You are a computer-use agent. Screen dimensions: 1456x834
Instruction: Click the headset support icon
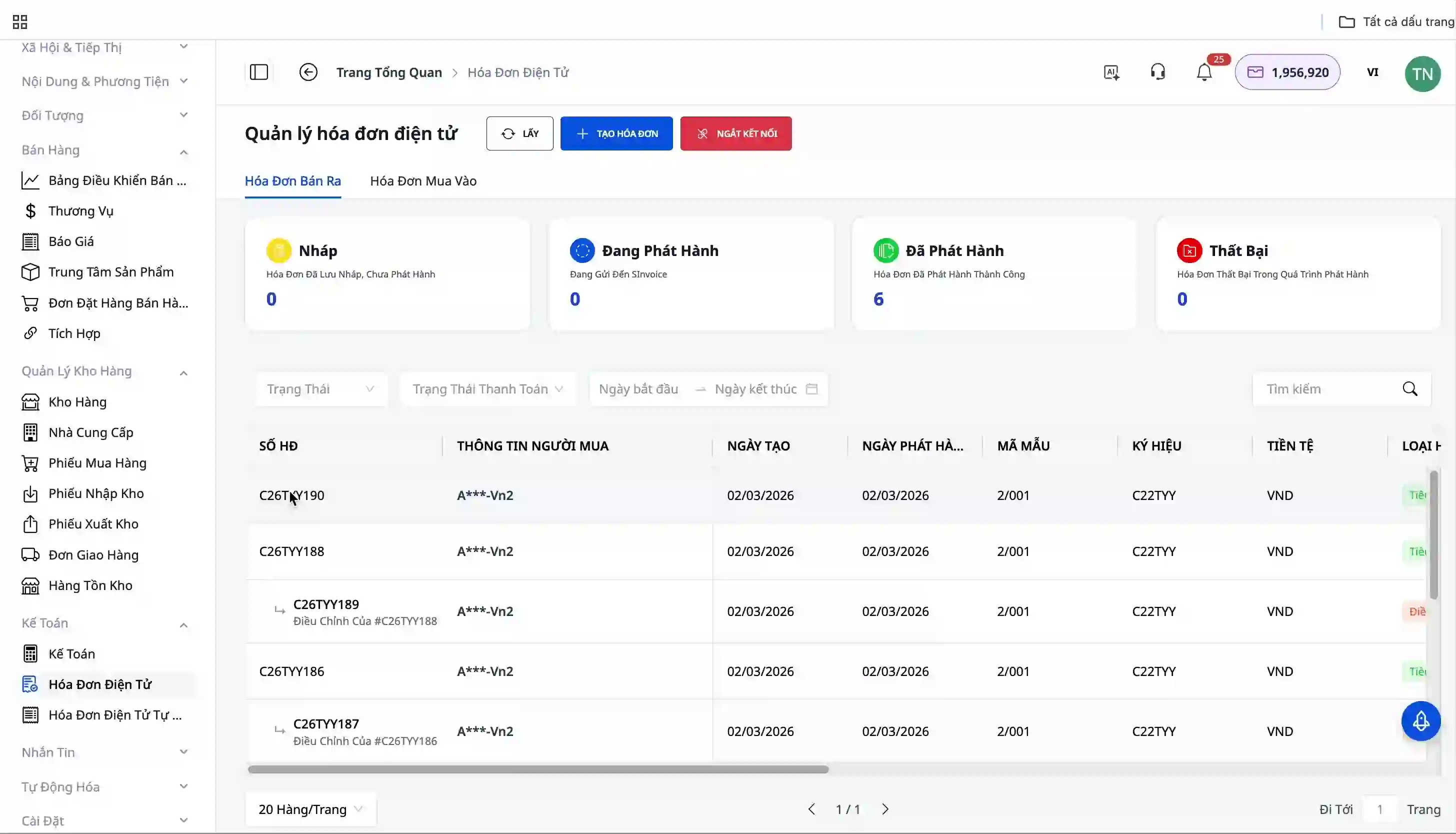click(x=1157, y=72)
